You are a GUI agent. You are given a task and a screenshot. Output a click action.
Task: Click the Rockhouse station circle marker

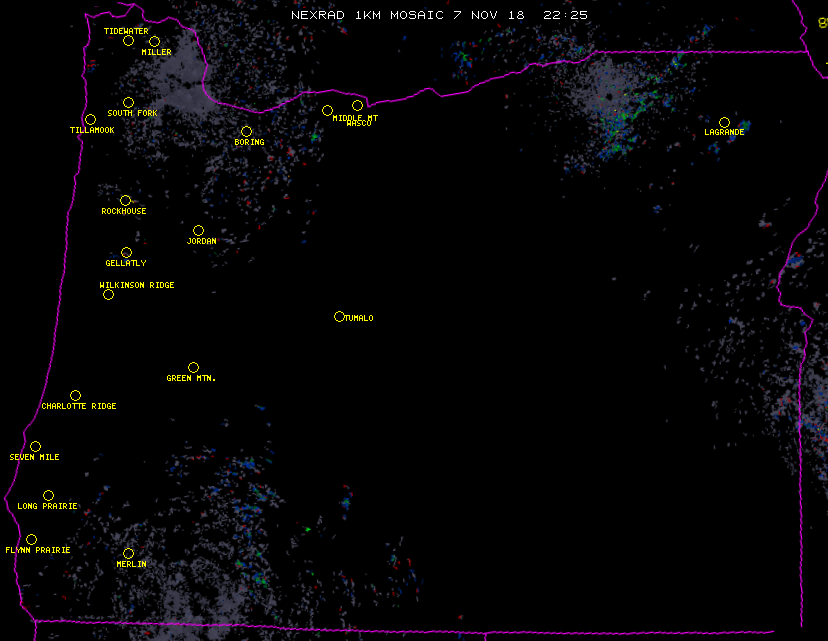click(x=125, y=201)
